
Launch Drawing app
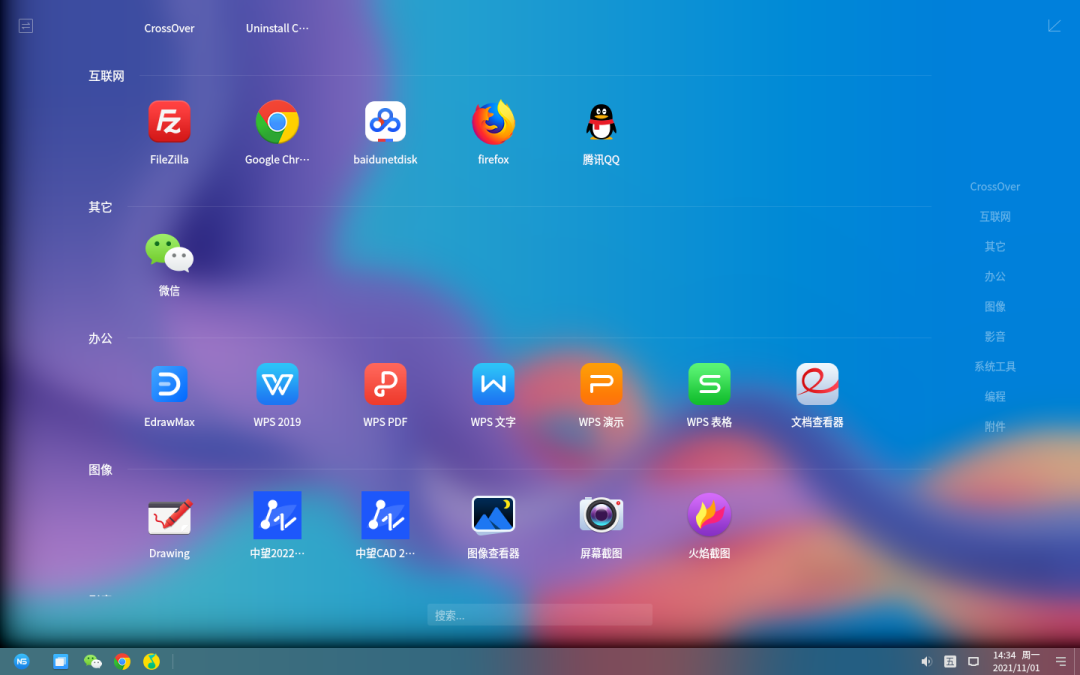tap(169, 516)
